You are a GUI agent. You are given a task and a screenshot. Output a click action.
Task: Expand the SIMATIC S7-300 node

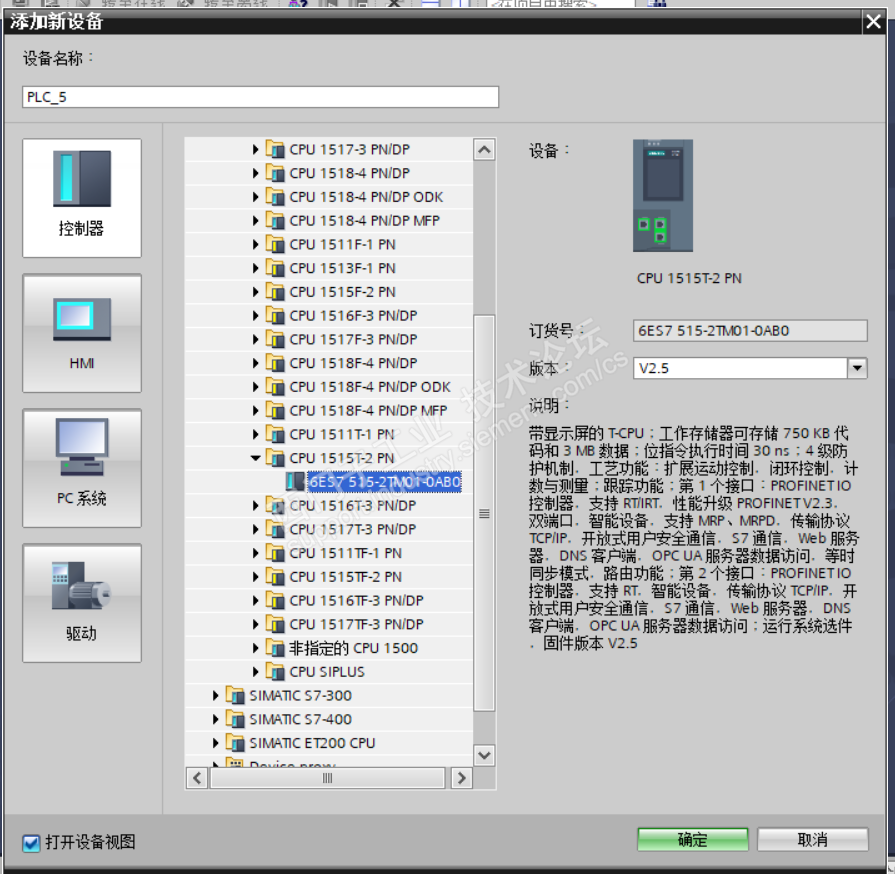click(x=216, y=695)
